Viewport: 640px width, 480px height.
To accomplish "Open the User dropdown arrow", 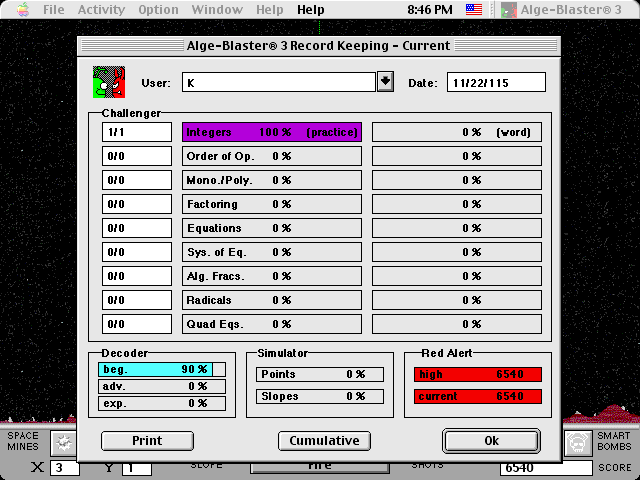I will [385, 82].
